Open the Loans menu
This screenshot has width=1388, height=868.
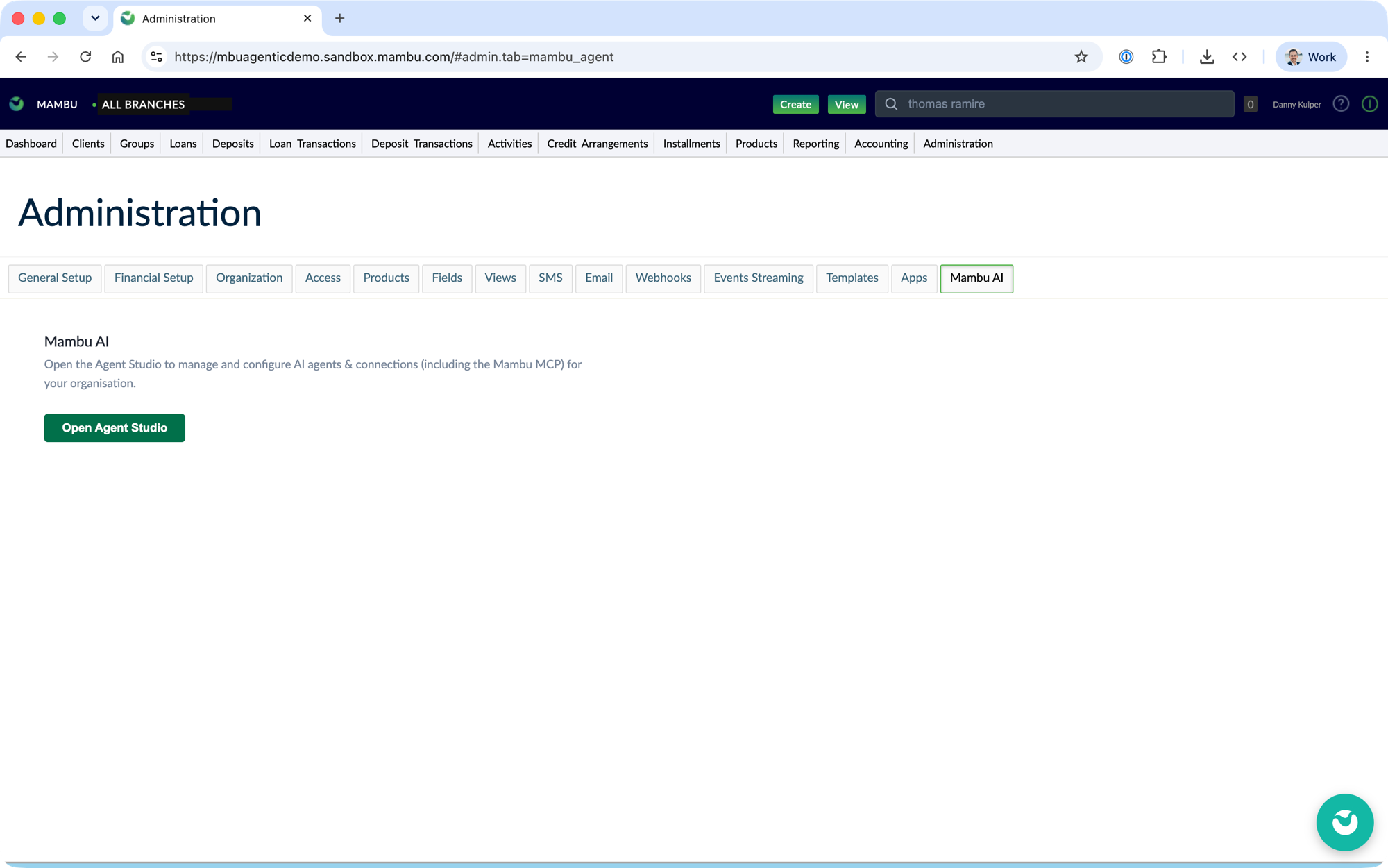(x=183, y=144)
